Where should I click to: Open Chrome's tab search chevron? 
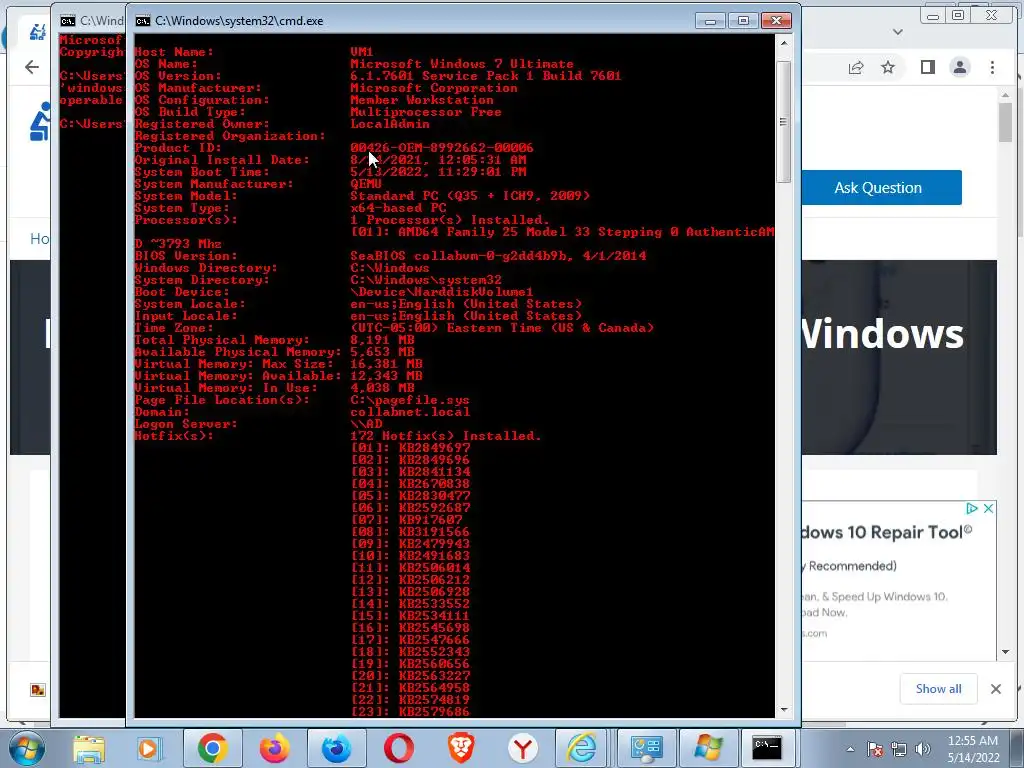[898, 31]
